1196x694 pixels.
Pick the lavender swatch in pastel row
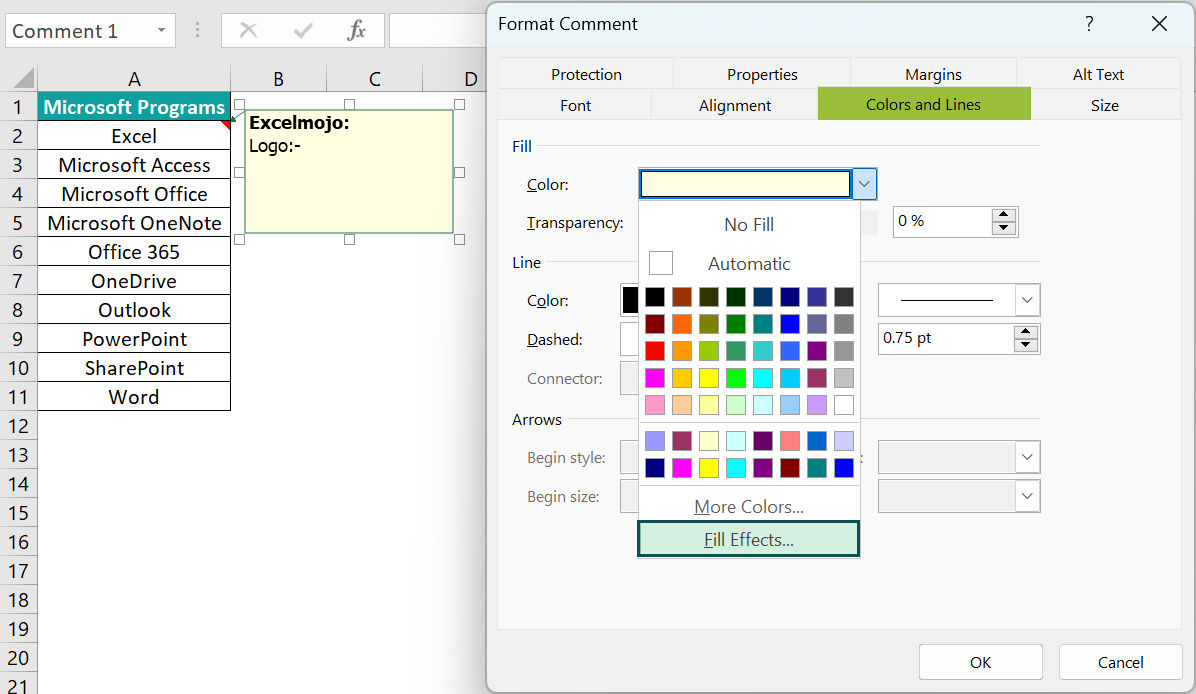817,405
